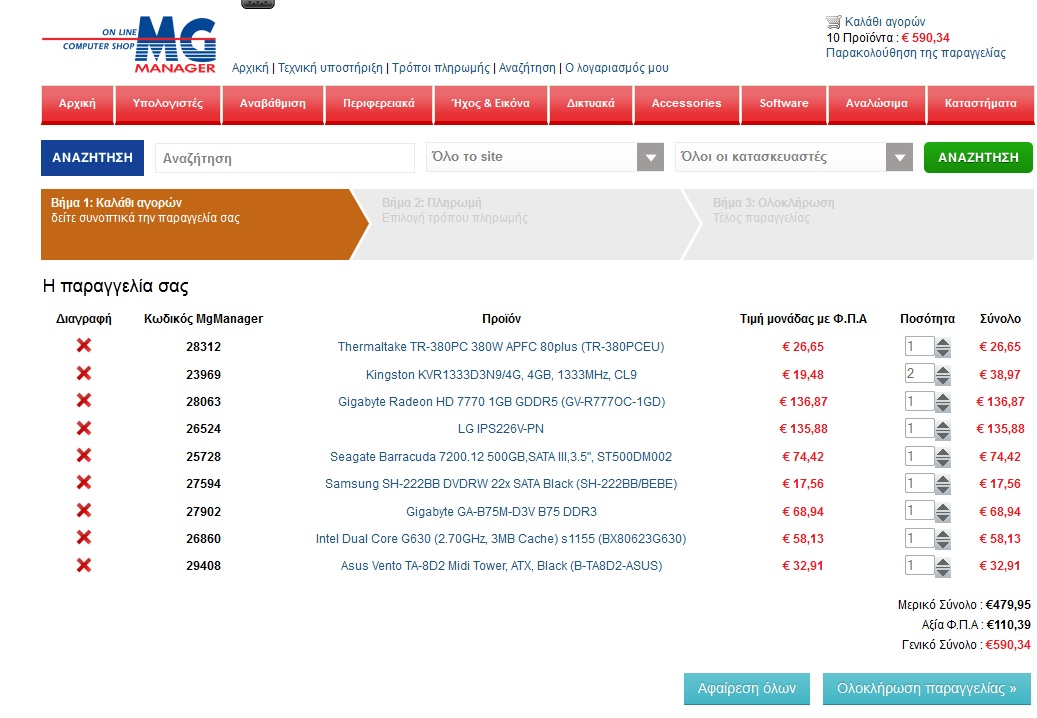Adjust quantity stepper for Kingston KVR1333D3N9/4G
Viewport: 1037px width, 718px height.
(x=943, y=375)
